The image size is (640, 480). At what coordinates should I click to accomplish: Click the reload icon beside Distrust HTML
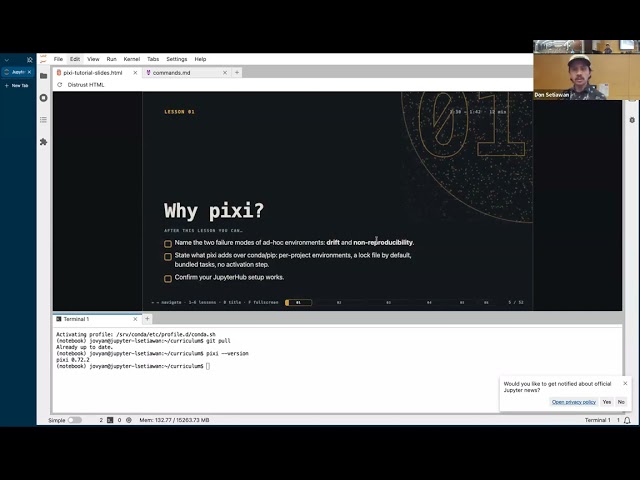(x=60, y=85)
